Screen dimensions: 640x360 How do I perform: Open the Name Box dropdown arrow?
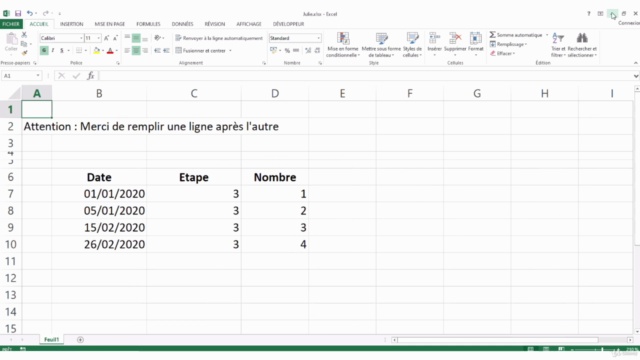point(38,76)
